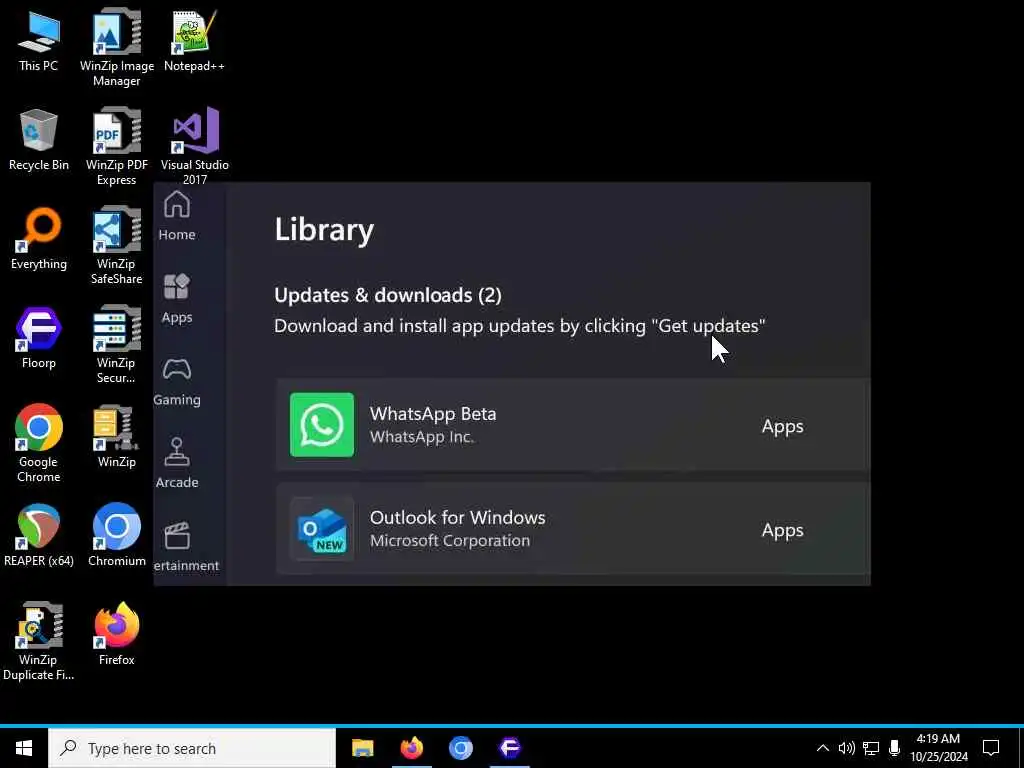Image resolution: width=1024 pixels, height=768 pixels.
Task: Select This PC desktop icon
Action: click(39, 40)
